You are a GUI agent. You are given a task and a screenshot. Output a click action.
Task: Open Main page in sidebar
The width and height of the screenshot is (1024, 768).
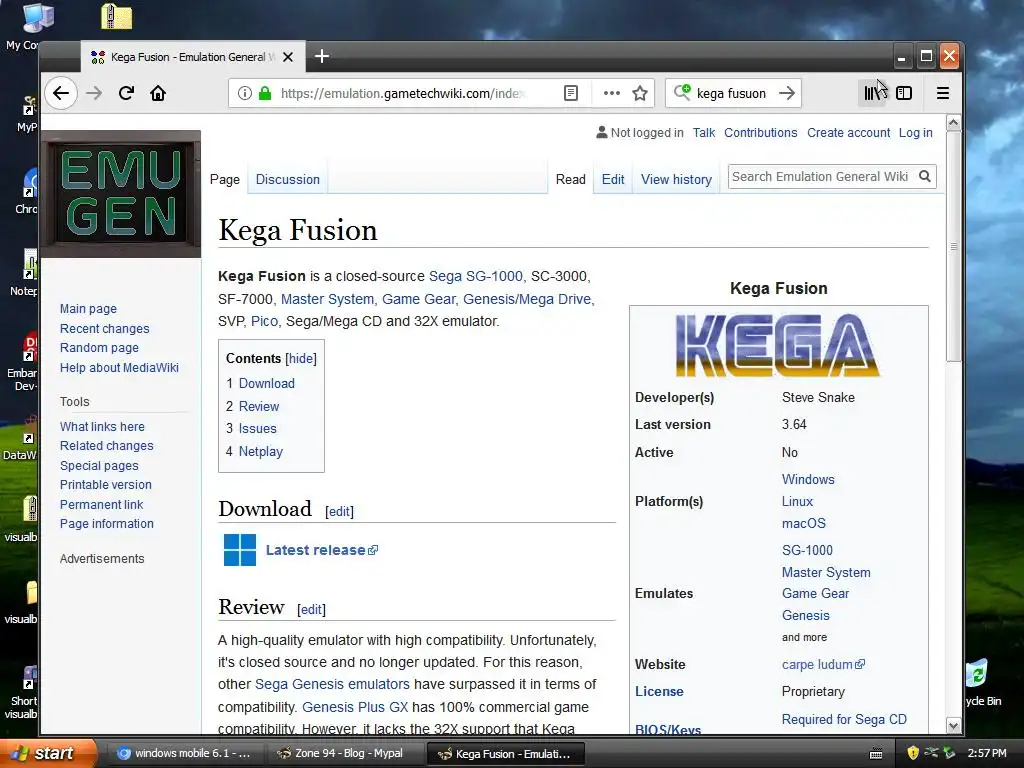click(88, 309)
